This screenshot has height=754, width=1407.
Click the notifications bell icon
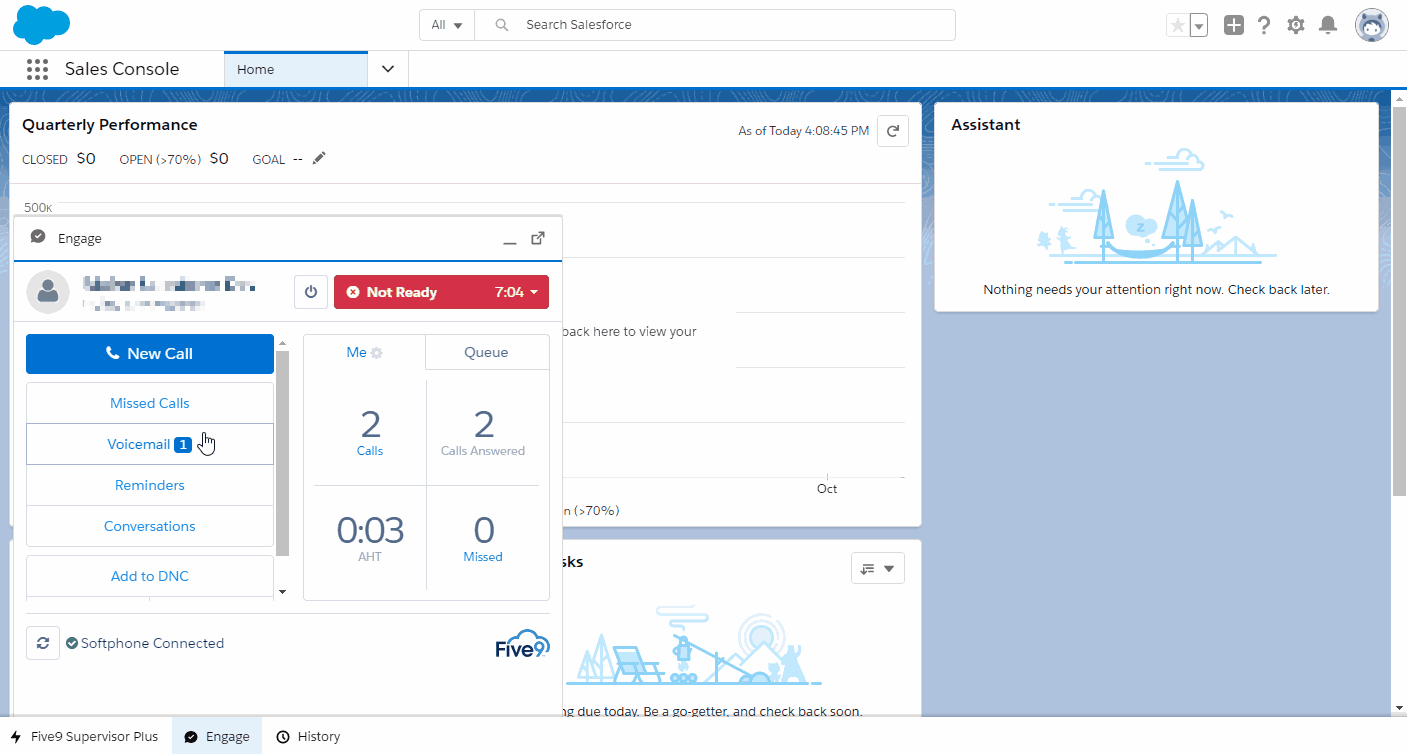[1328, 25]
